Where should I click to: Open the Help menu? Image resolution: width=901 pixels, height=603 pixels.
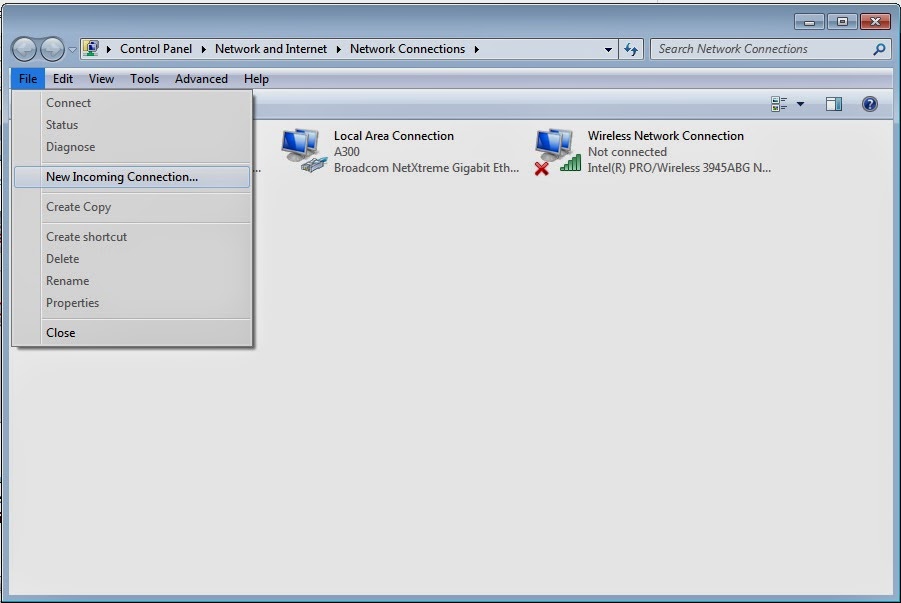(256, 79)
